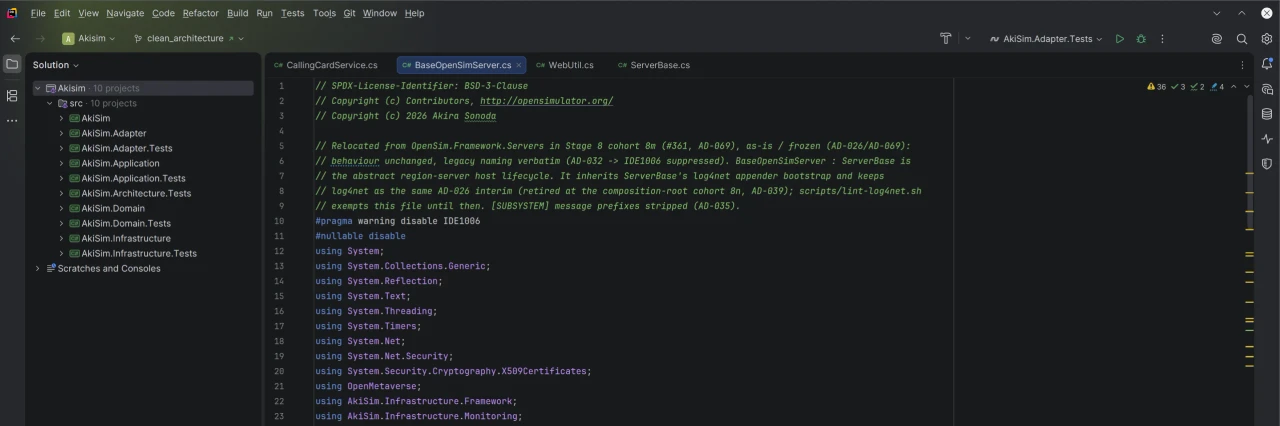Expand the AkiSim.Adapter project

click(61, 133)
